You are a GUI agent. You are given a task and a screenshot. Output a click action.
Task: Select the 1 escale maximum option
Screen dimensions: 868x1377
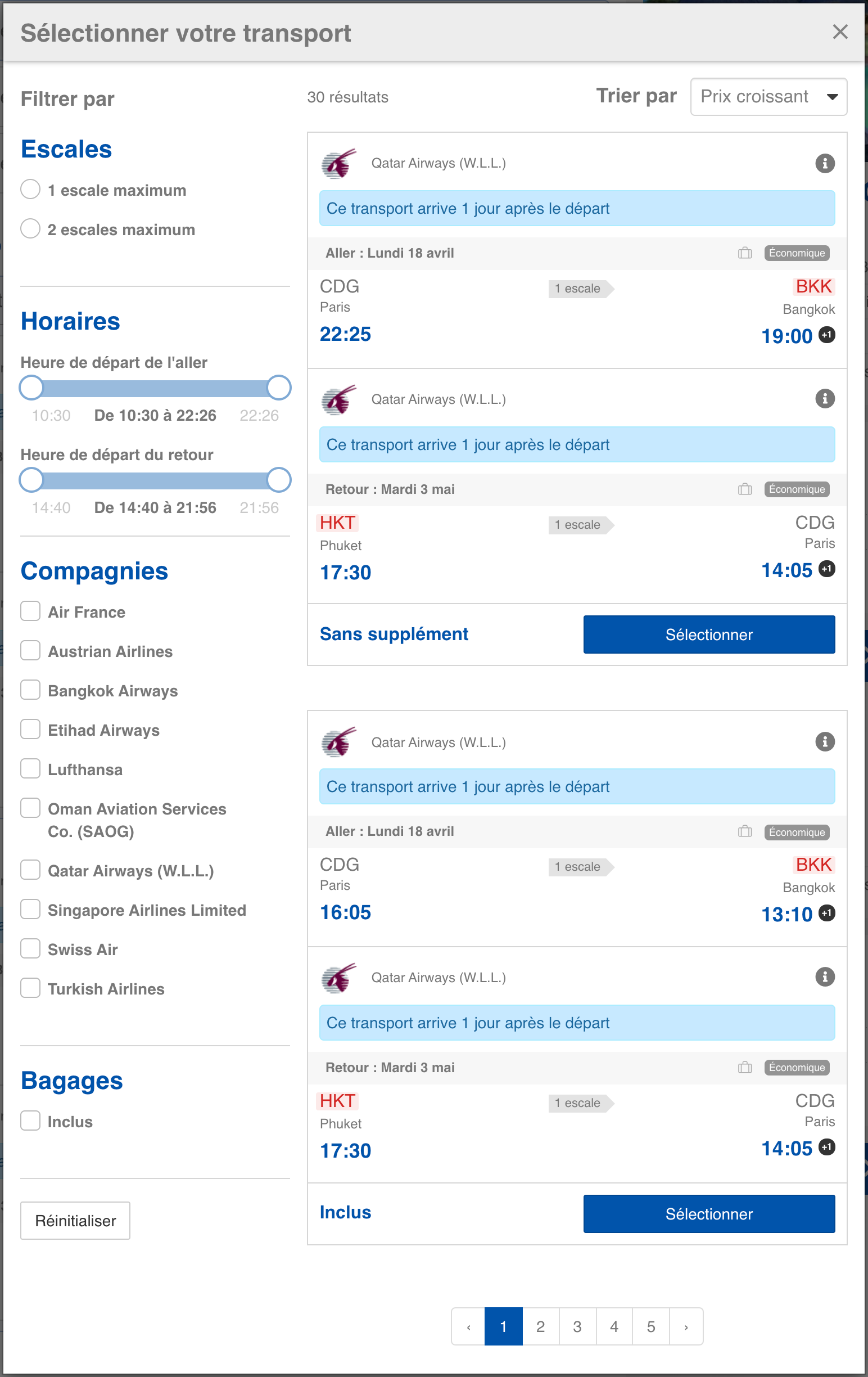pyautogui.click(x=31, y=189)
